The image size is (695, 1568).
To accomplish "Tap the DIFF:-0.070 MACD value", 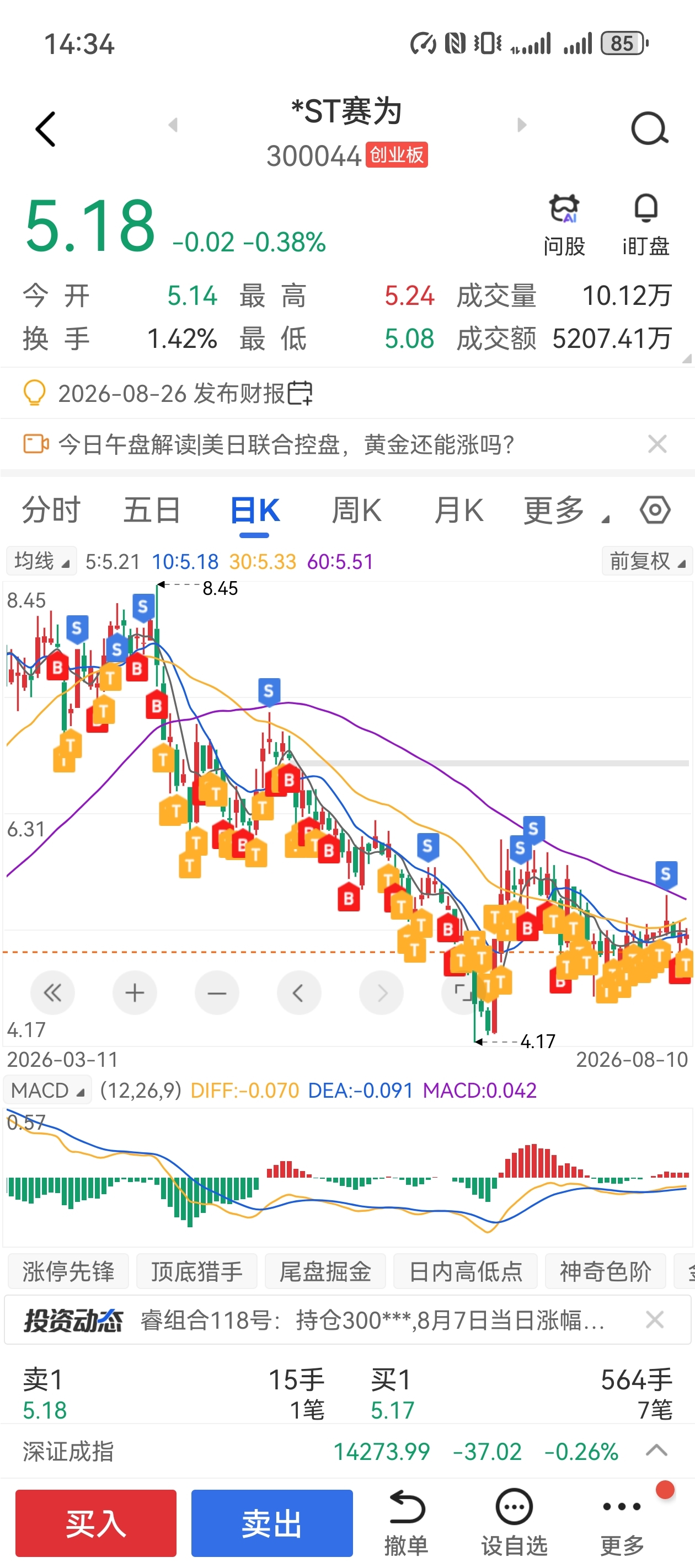I will (245, 1089).
